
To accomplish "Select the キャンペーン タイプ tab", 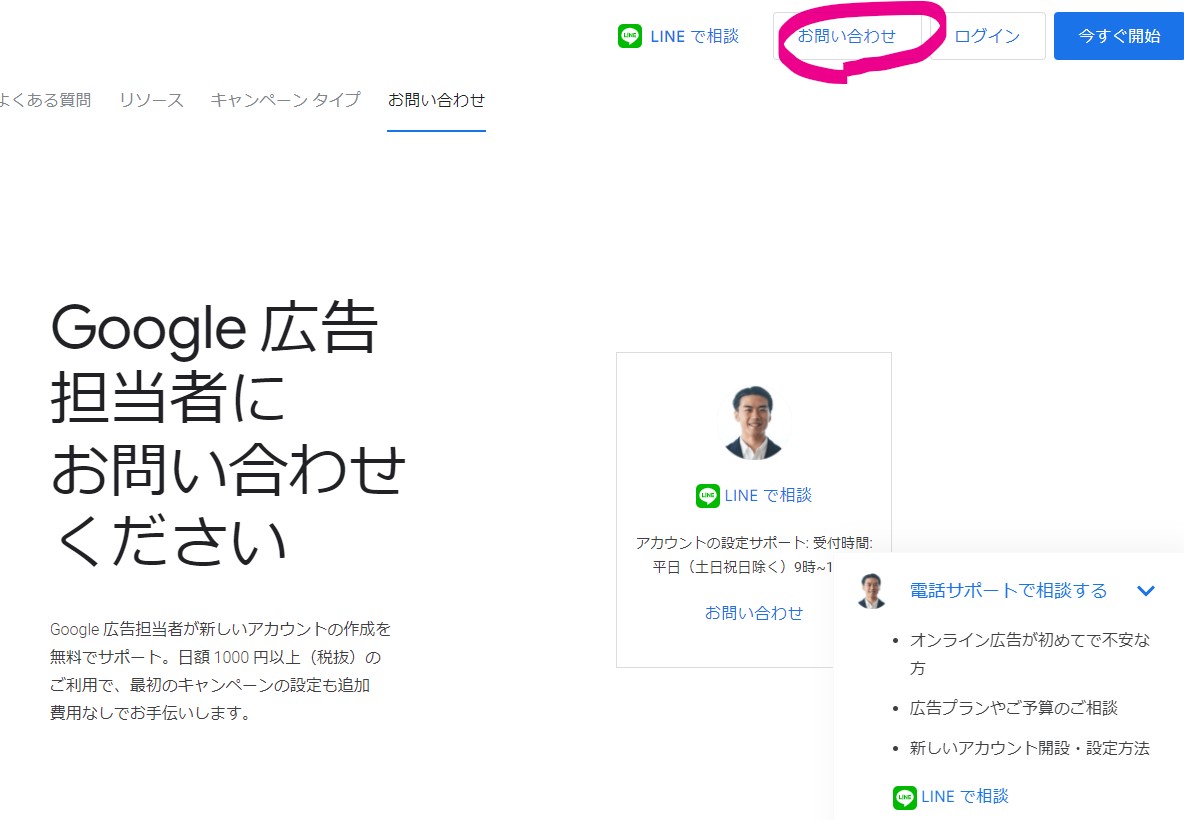I will 285,100.
